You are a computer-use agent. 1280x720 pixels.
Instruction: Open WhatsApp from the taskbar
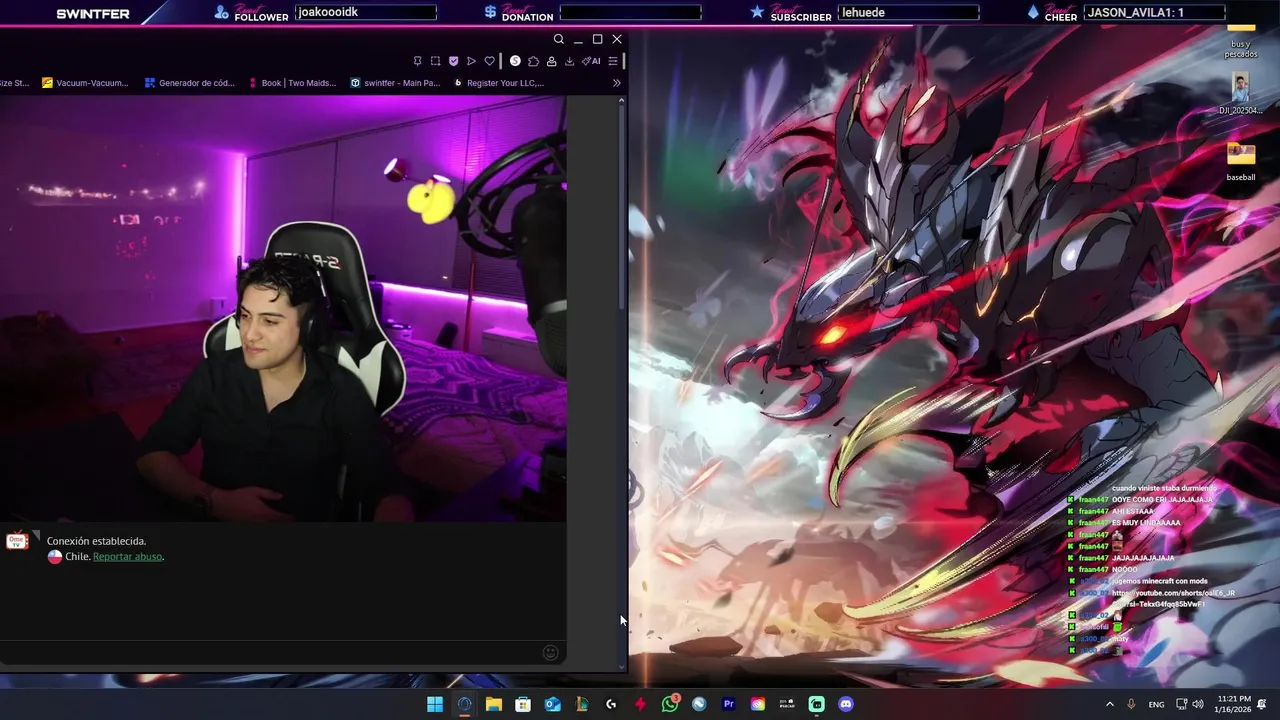(x=670, y=704)
